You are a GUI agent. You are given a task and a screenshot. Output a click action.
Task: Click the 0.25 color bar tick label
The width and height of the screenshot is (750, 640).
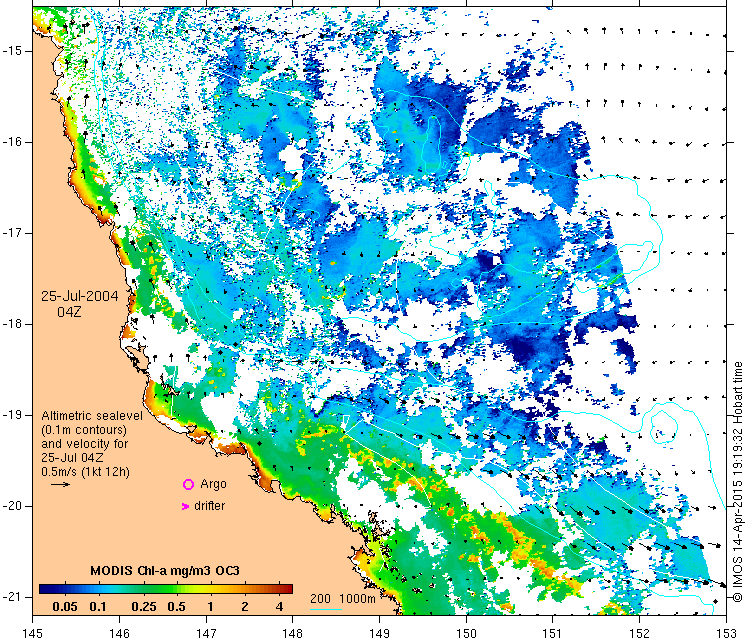coord(144,607)
